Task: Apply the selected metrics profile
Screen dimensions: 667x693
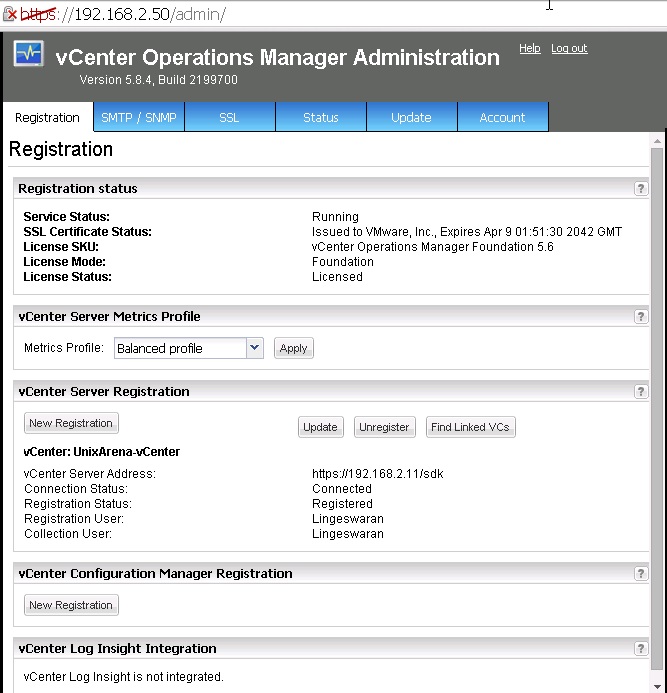Action: pos(293,348)
